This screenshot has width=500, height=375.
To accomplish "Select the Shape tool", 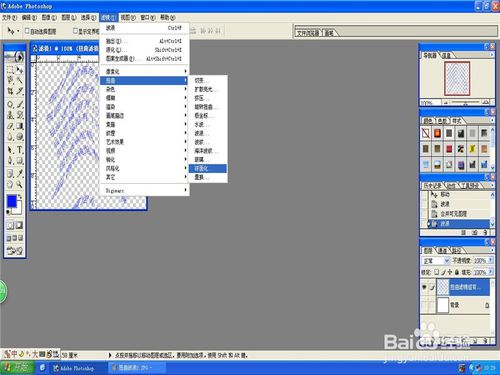I will 20,161.
